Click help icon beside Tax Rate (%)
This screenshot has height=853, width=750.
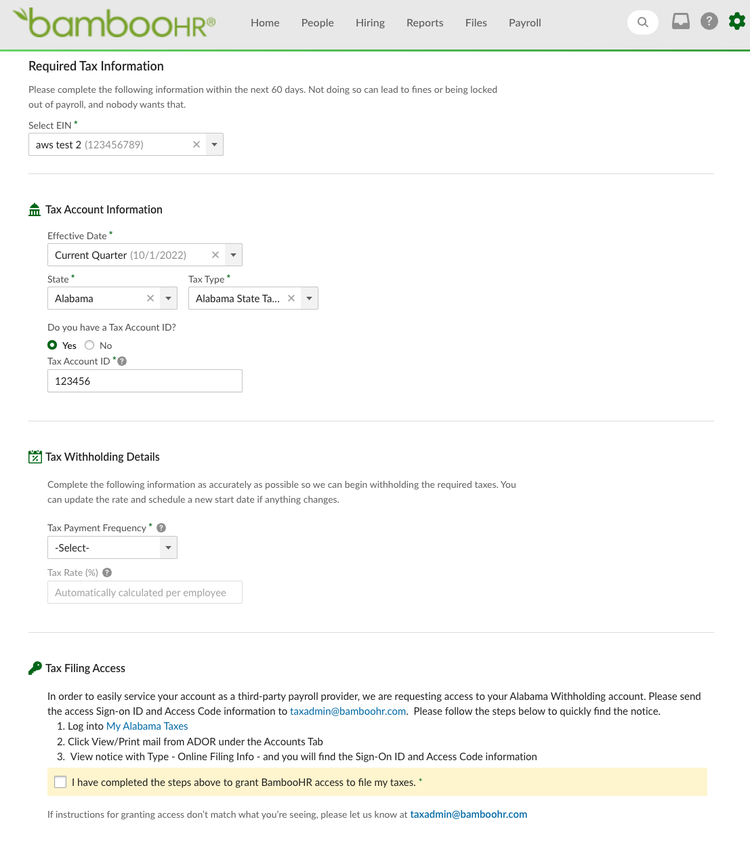coord(107,572)
